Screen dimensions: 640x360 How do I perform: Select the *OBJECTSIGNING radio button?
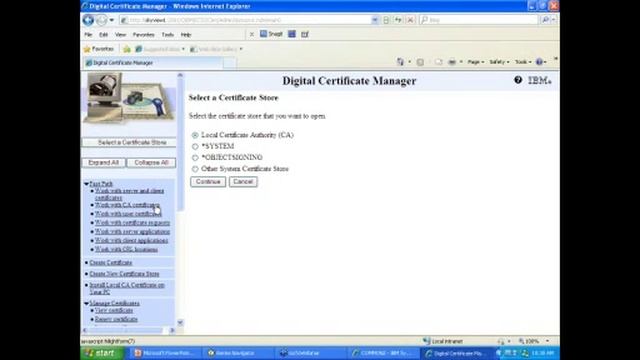[x=195, y=158]
